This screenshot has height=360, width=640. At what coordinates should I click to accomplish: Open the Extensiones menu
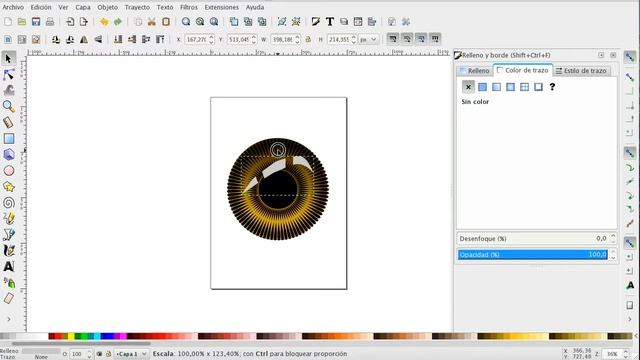221,7
